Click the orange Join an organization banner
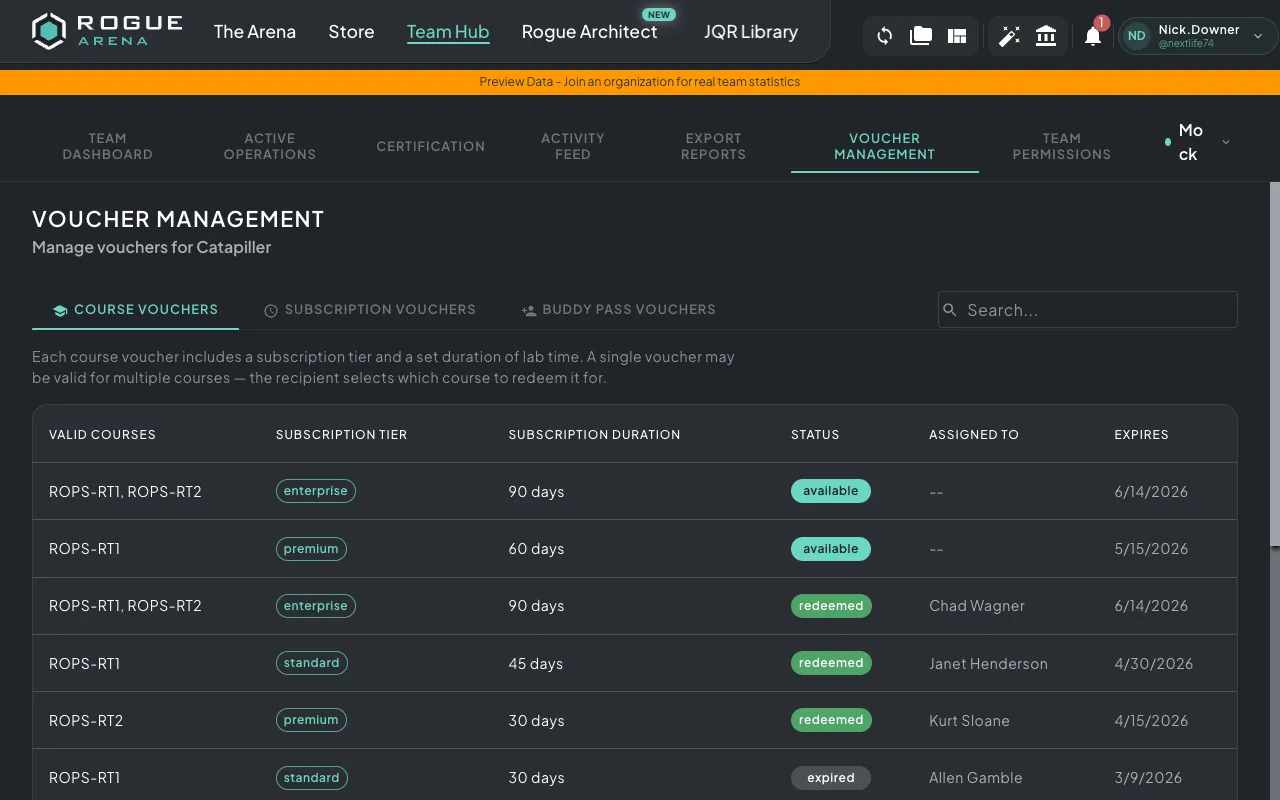1280x800 pixels. (640, 81)
